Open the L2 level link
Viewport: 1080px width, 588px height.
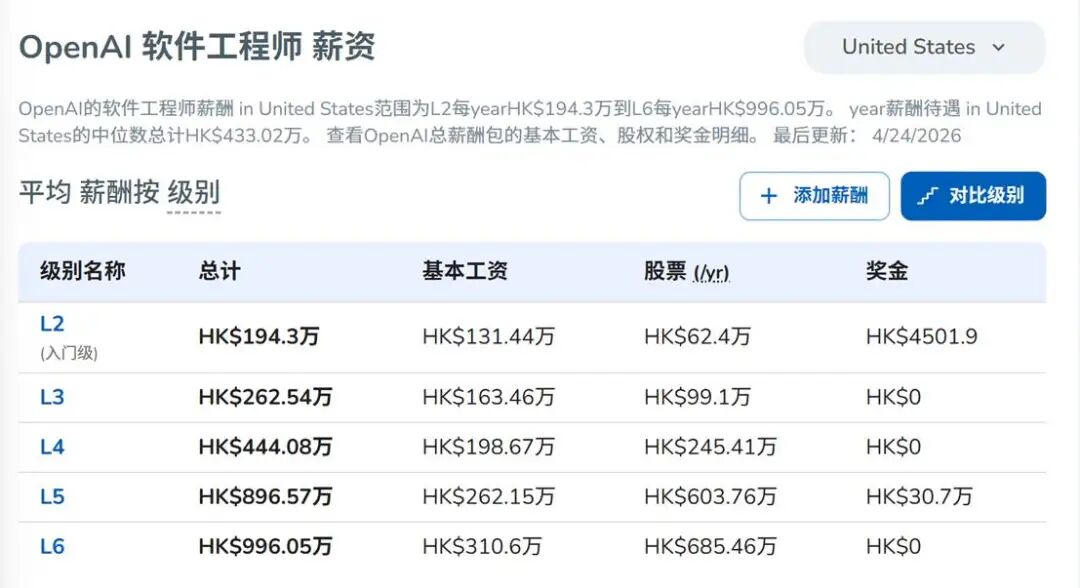point(52,324)
